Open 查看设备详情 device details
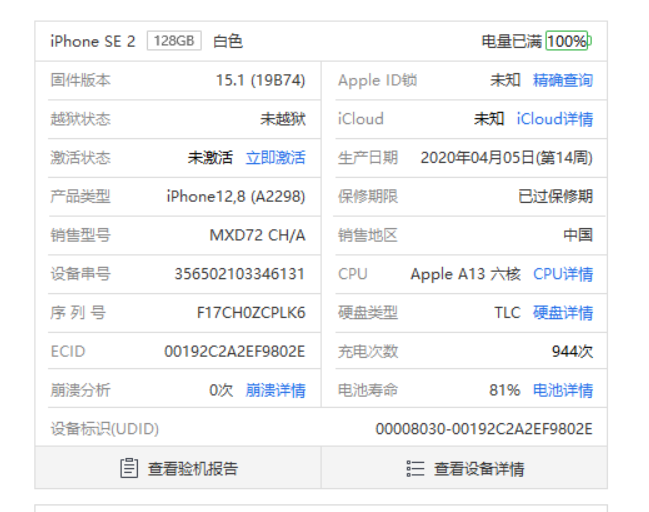This screenshot has width=649, height=512. click(464, 468)
